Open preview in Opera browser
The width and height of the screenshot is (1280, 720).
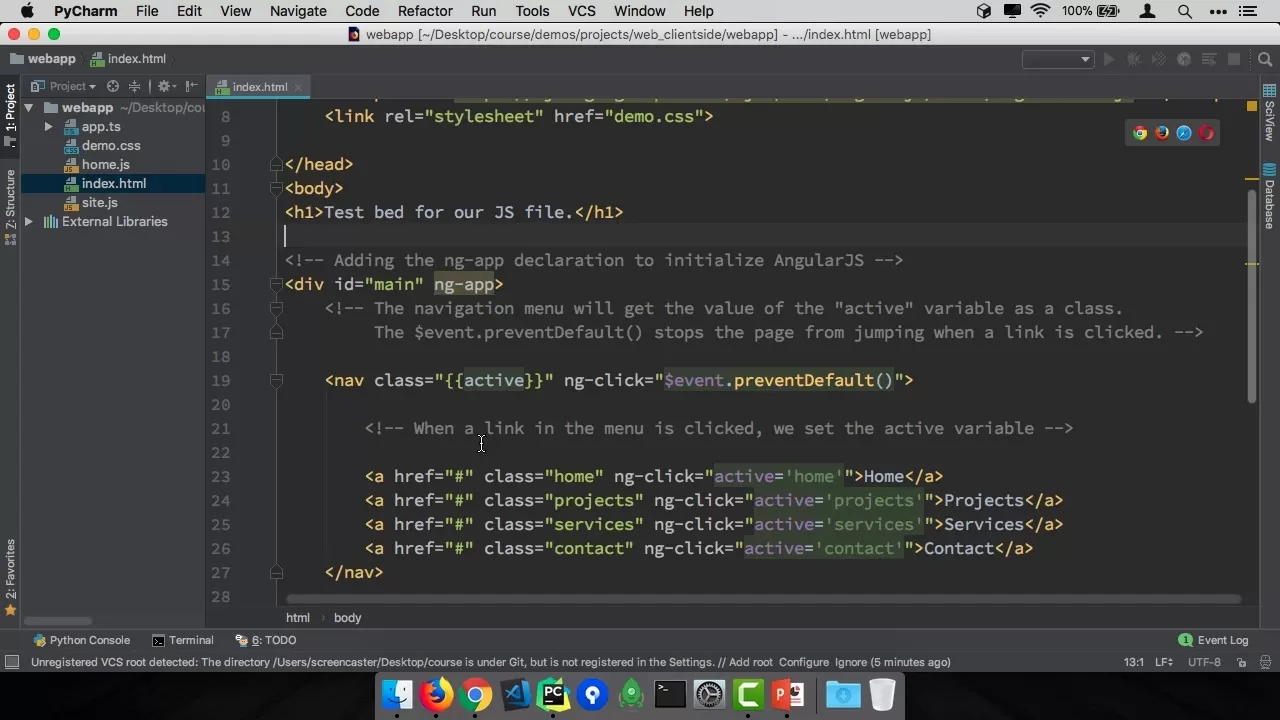1206,133
